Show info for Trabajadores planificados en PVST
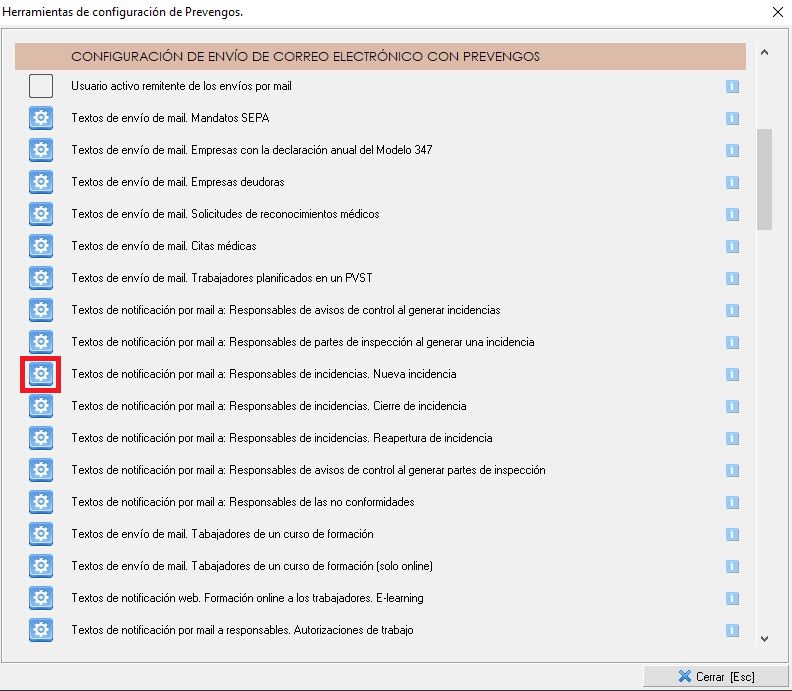The image size is (792, 691). tap(732, 278)
